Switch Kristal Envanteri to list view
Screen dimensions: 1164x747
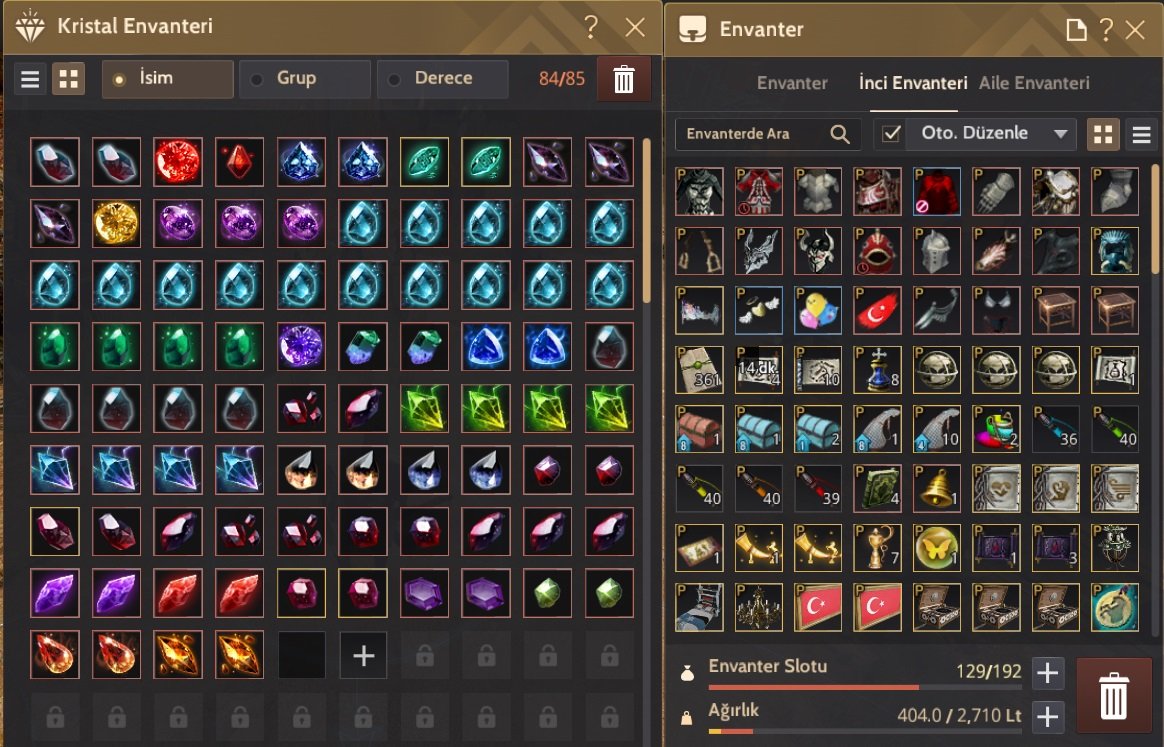coord(30,79)
